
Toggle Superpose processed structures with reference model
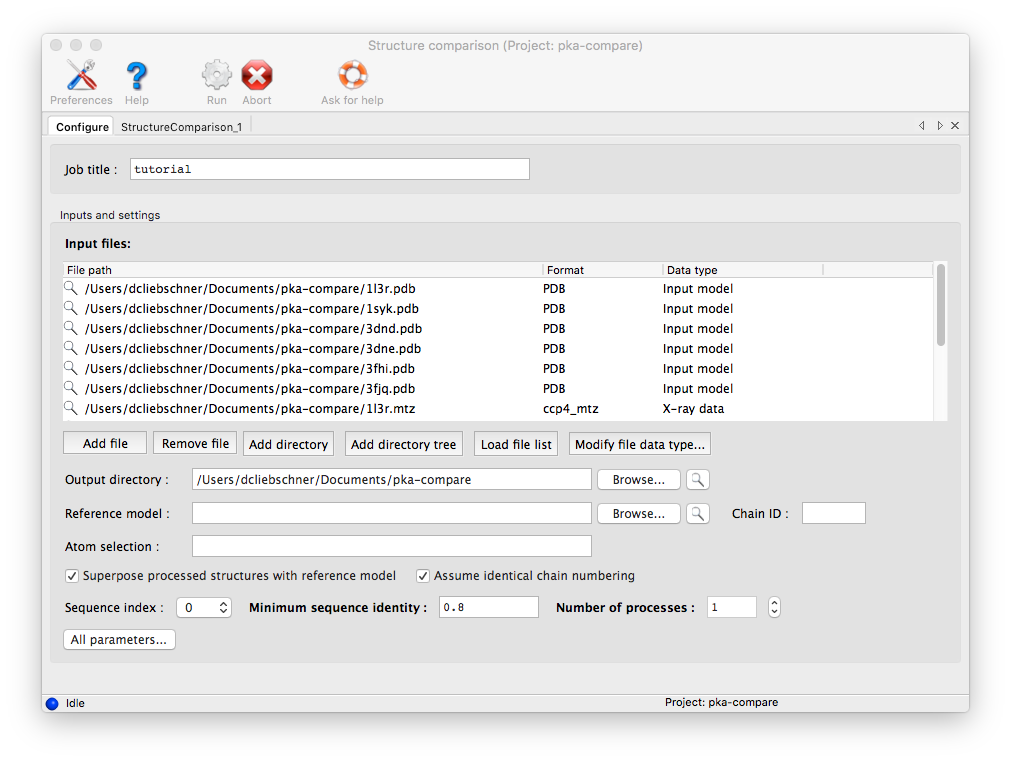point(72,576)
